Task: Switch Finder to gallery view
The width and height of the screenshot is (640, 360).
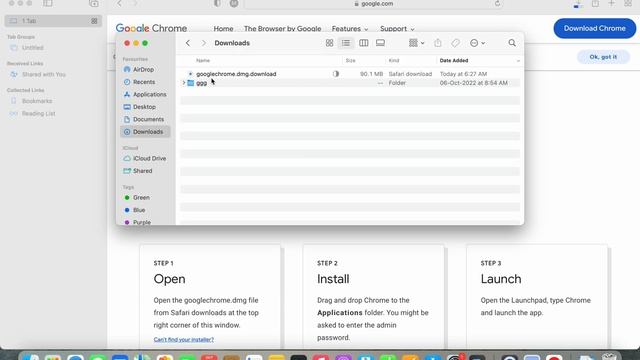Action: pos(380,43)
